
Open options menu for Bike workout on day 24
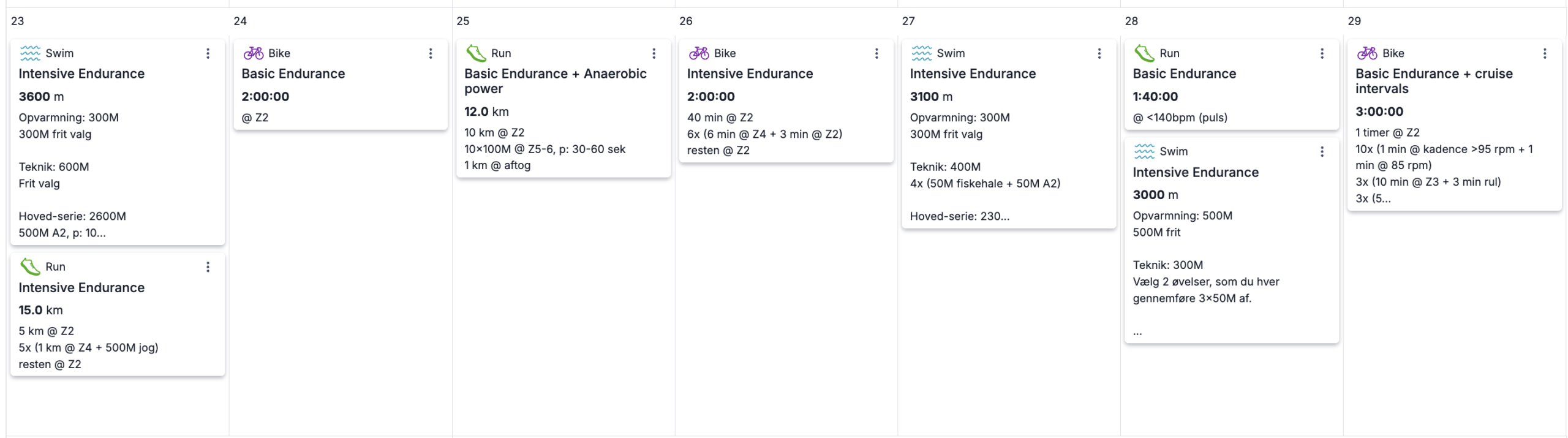pyautogui.click(x=431, y=53)
